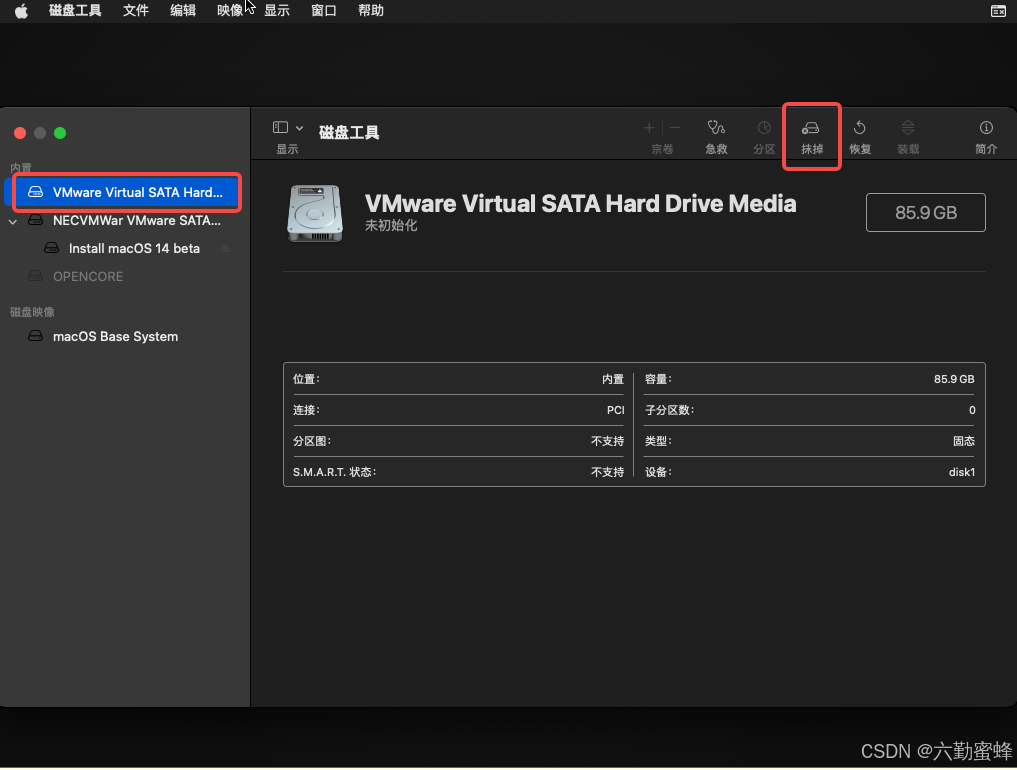
Task: Click the VMware Virtual SATA Hard Drive Media title
Action: [580, 204]
